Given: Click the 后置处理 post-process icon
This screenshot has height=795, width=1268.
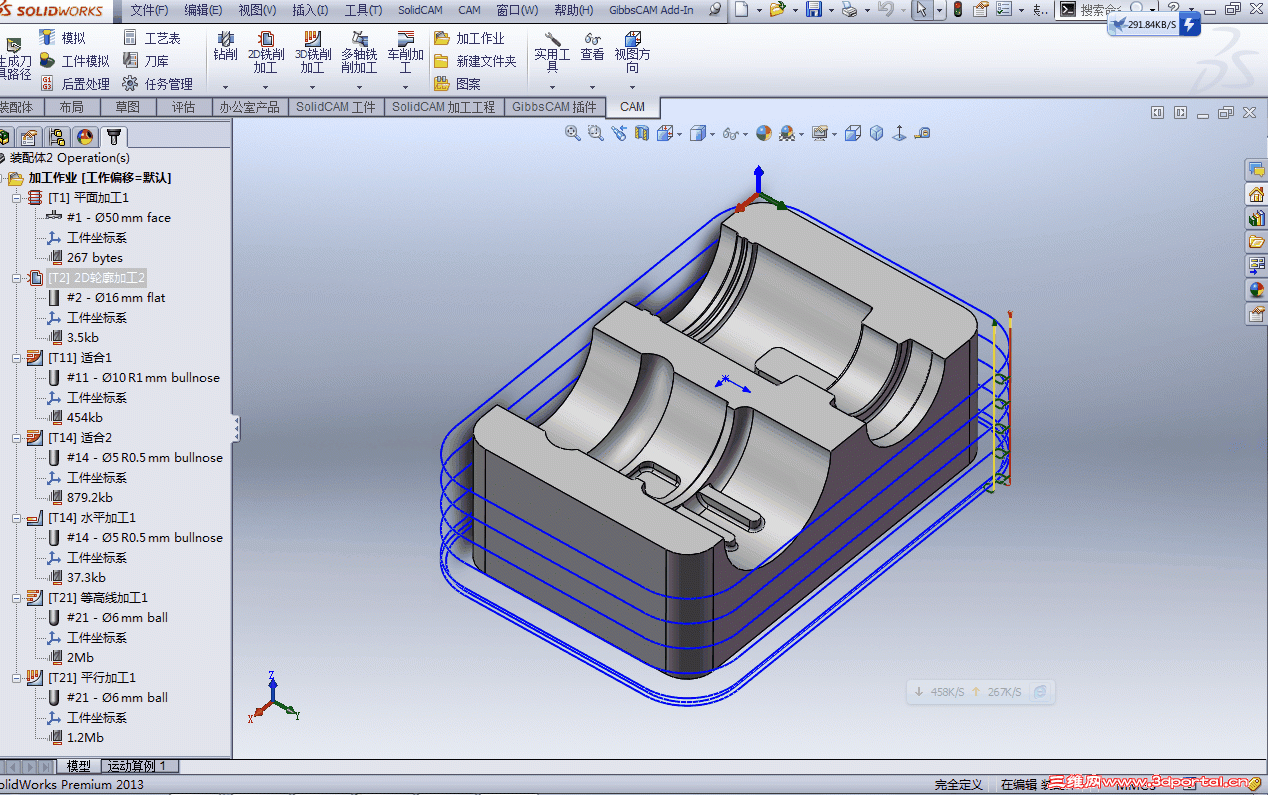Looking at the screenshot, I should tap(47, 84).
